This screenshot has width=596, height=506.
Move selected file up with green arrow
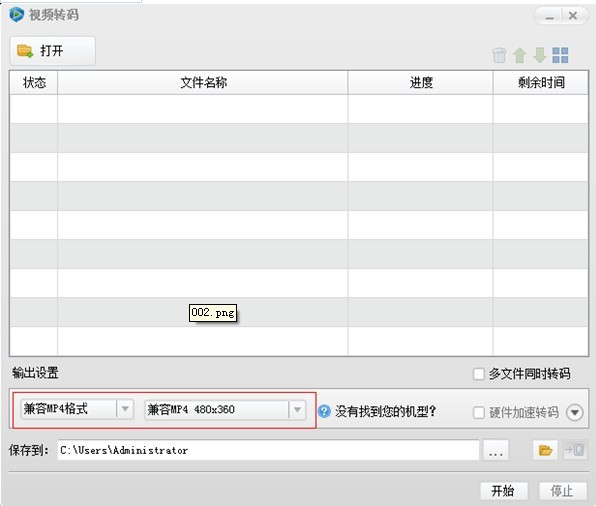click(x=520, y=55)
